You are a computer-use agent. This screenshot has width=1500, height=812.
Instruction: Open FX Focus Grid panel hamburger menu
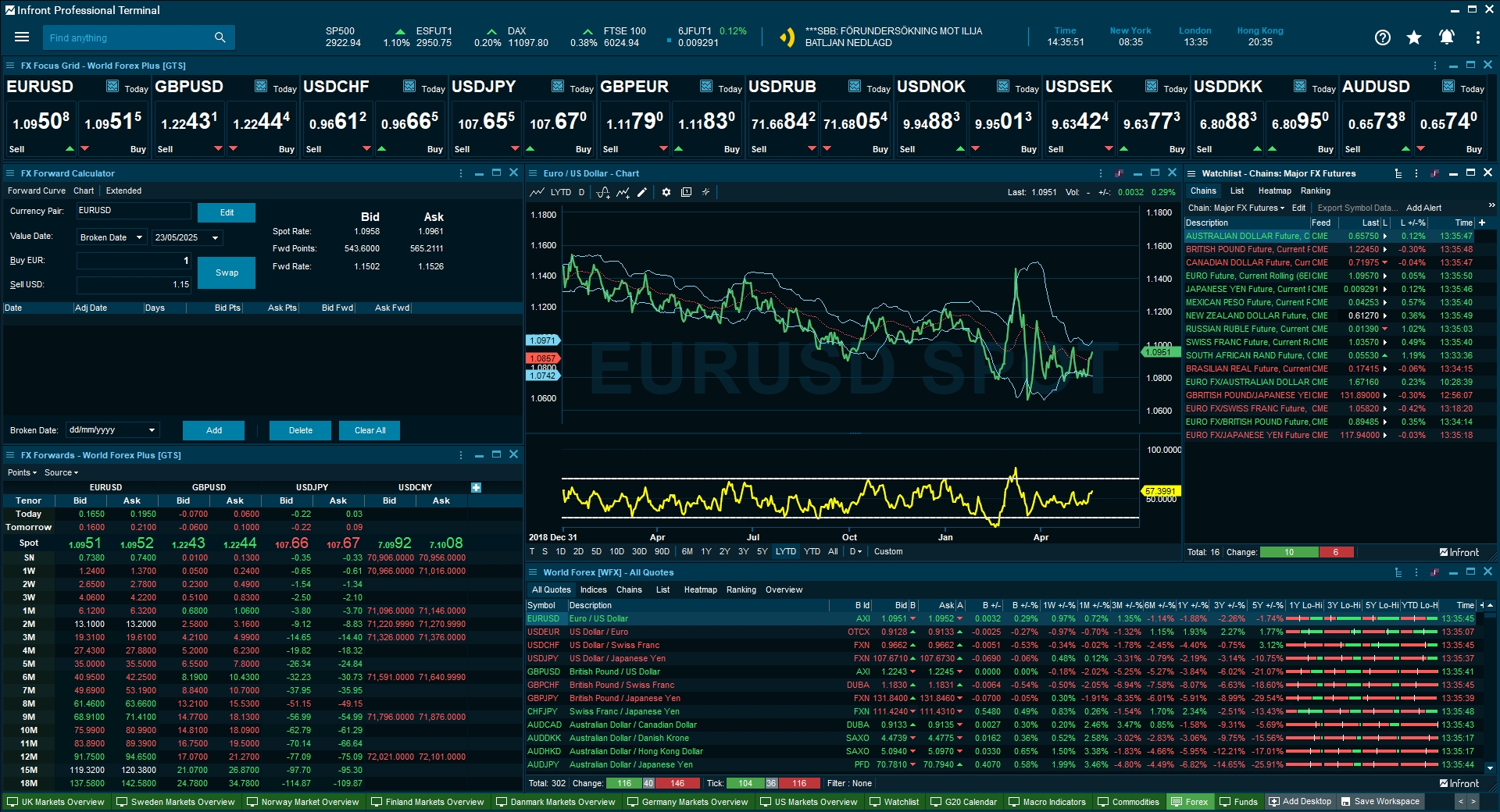(x=10, y=66)
